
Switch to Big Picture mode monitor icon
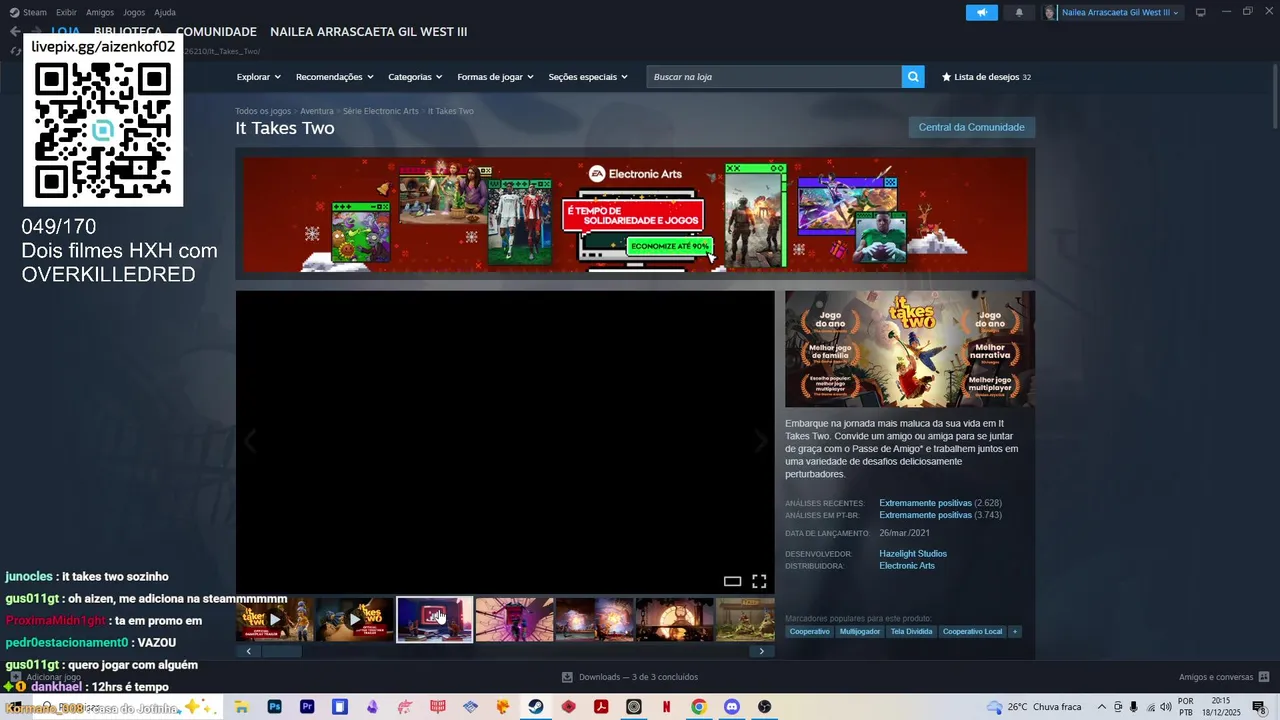[1200, 12]
